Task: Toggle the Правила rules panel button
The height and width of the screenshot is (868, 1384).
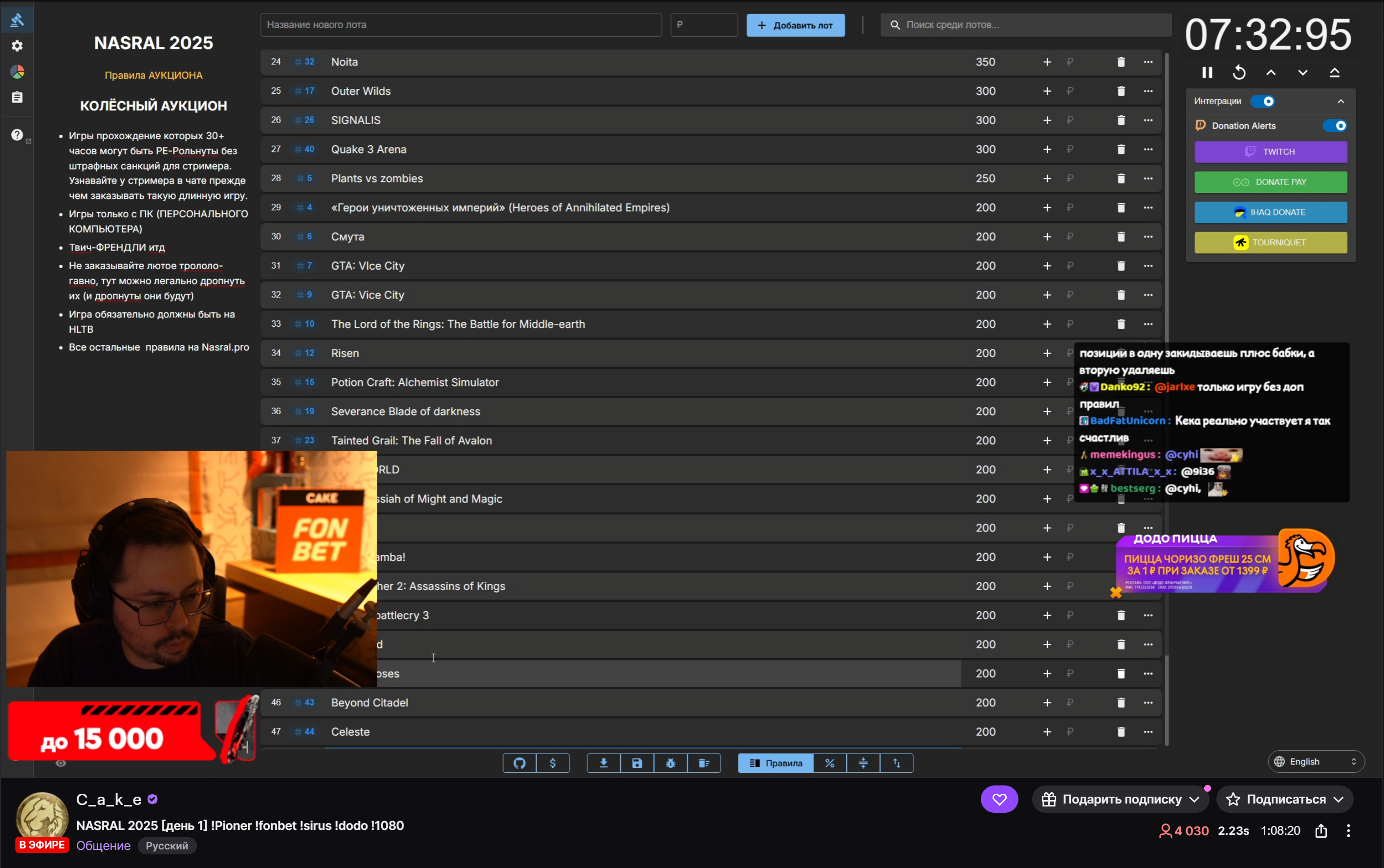Action: 775,763
